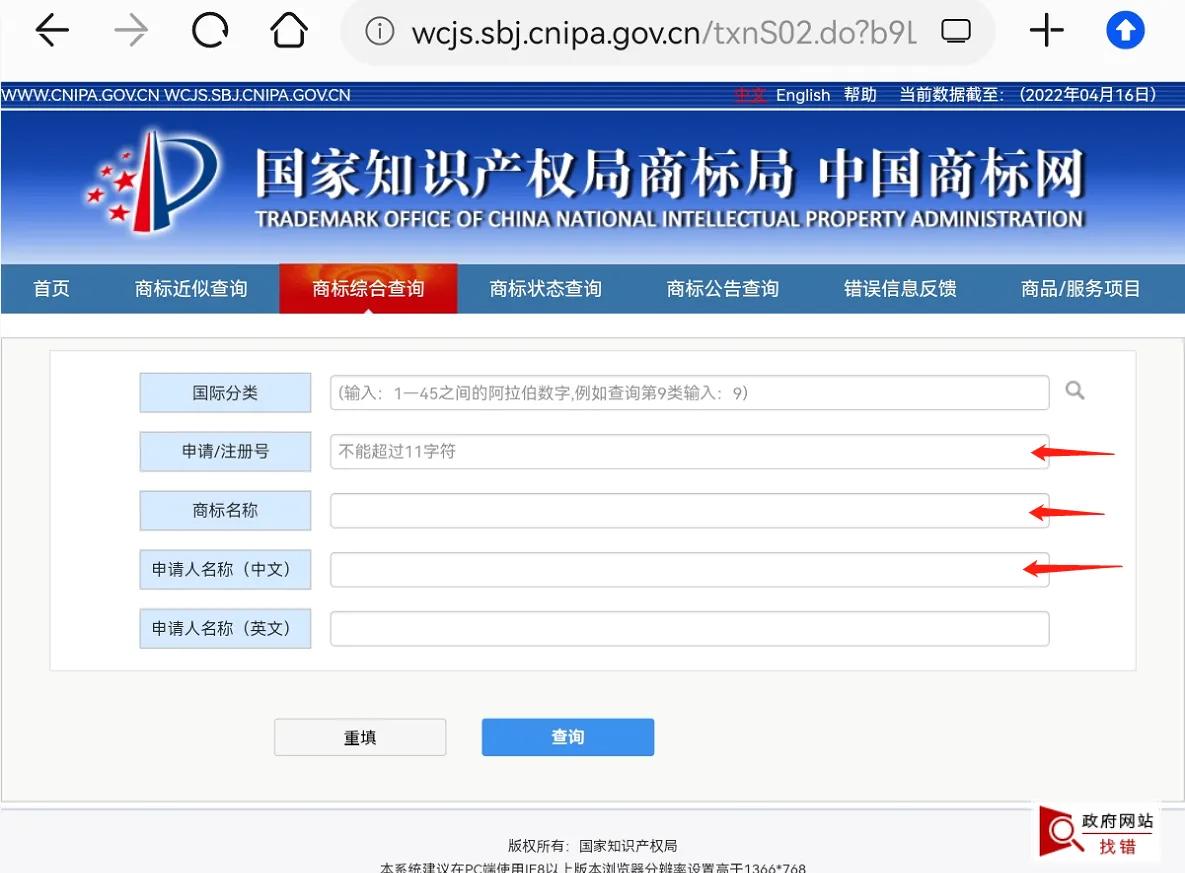
Task: Click the WWW.CNIPA.GOV.CN text in header
Action: pos(80,95)
